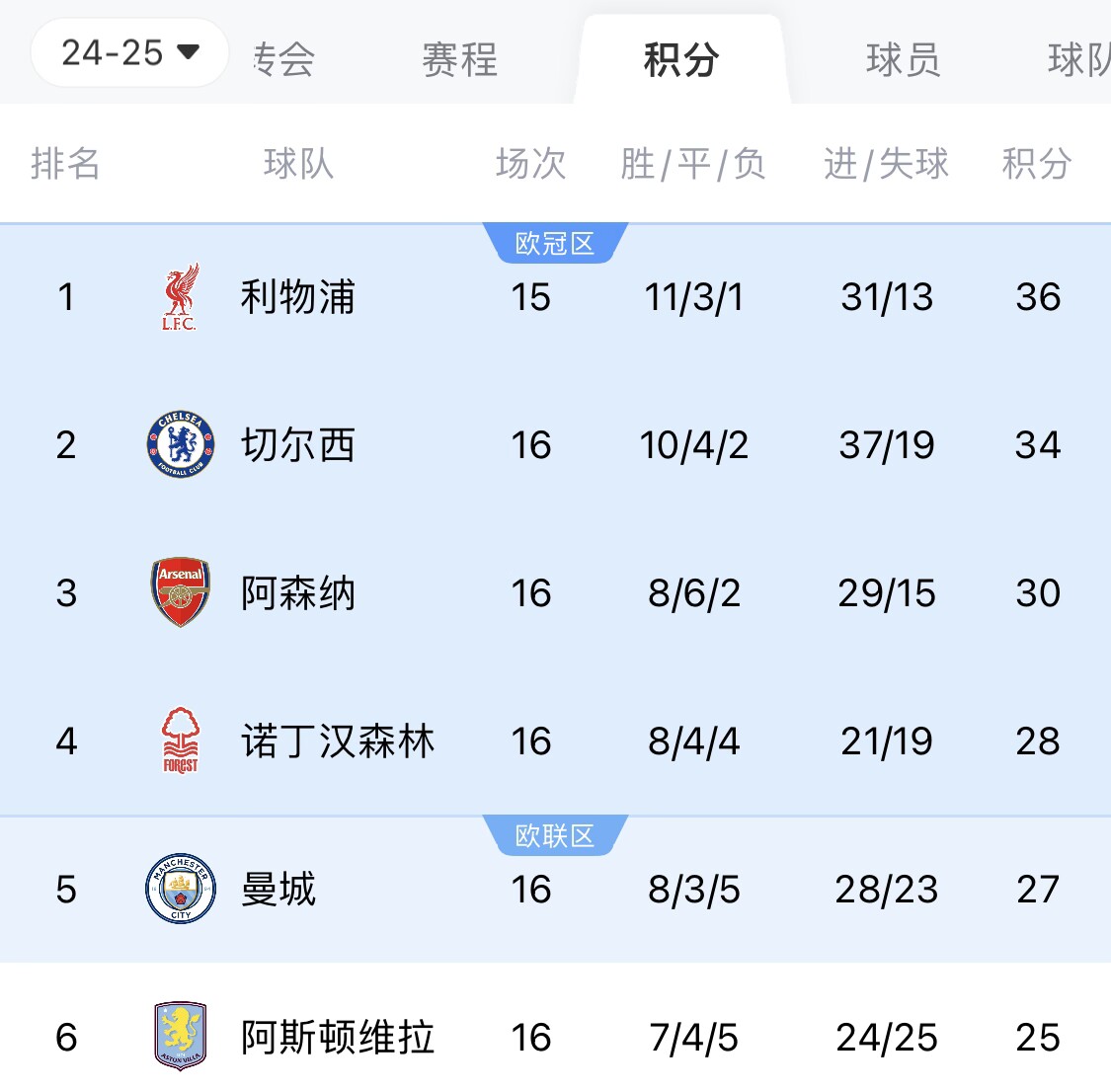Tap the 阿森纳 team name
Image resolution: width=1111 pixels, height=1092 pixels.
297,592
